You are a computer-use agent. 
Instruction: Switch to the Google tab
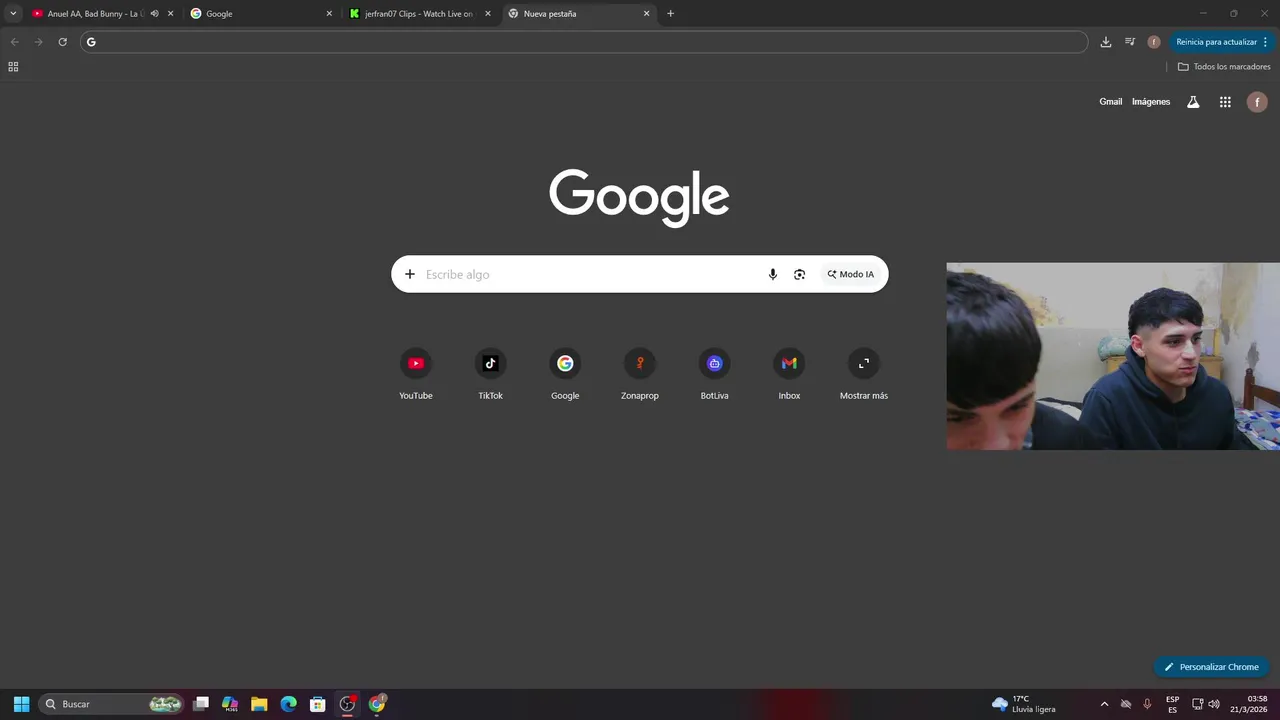click(x=261, y=14)
